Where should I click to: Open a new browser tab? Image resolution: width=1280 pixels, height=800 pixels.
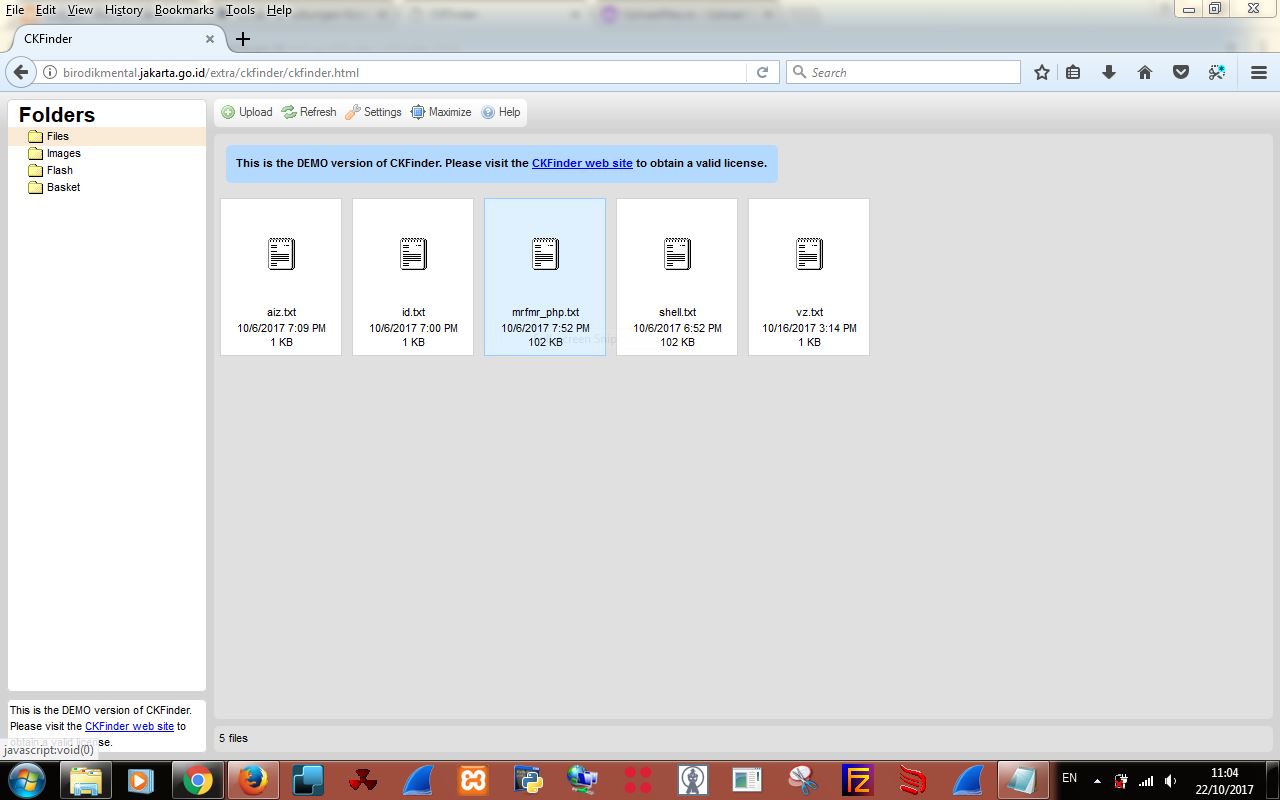243,39
